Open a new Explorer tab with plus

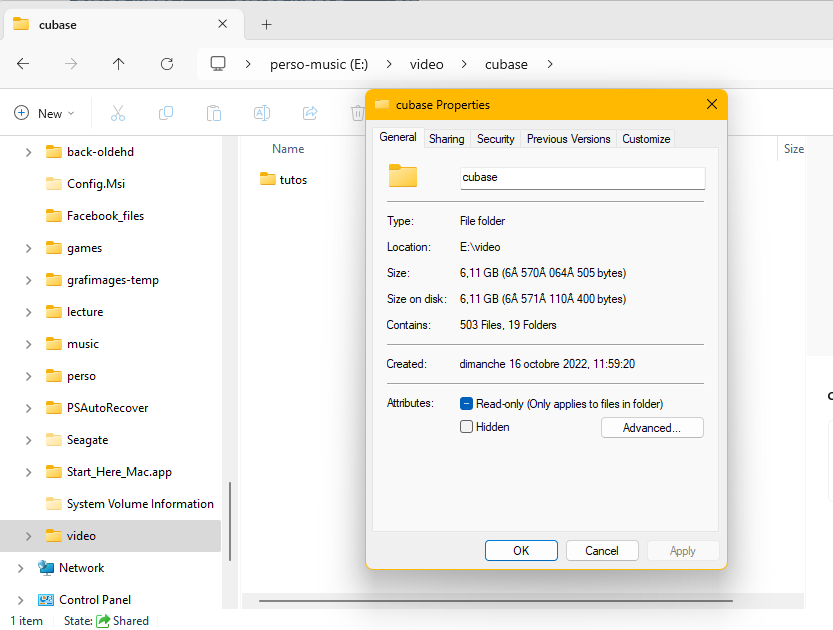(267, 24)
